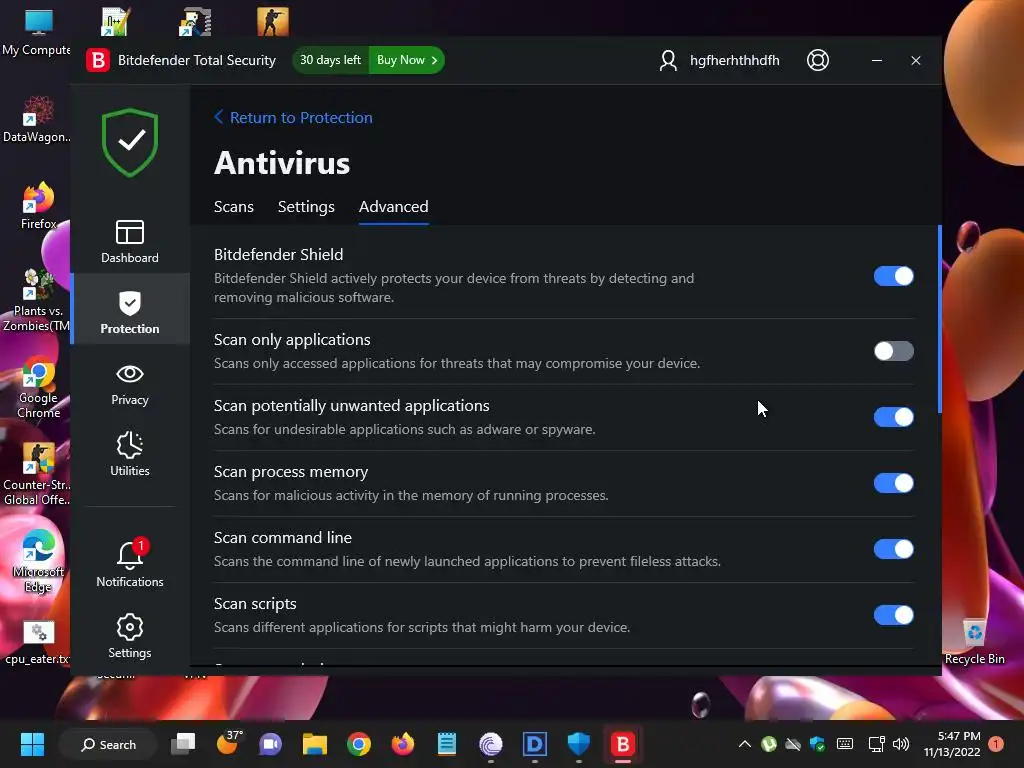This screenshot has width=1024, height=768.
Task: Open Bitdefender Settings gear in sidebar
Action: (x=129, y=635)
